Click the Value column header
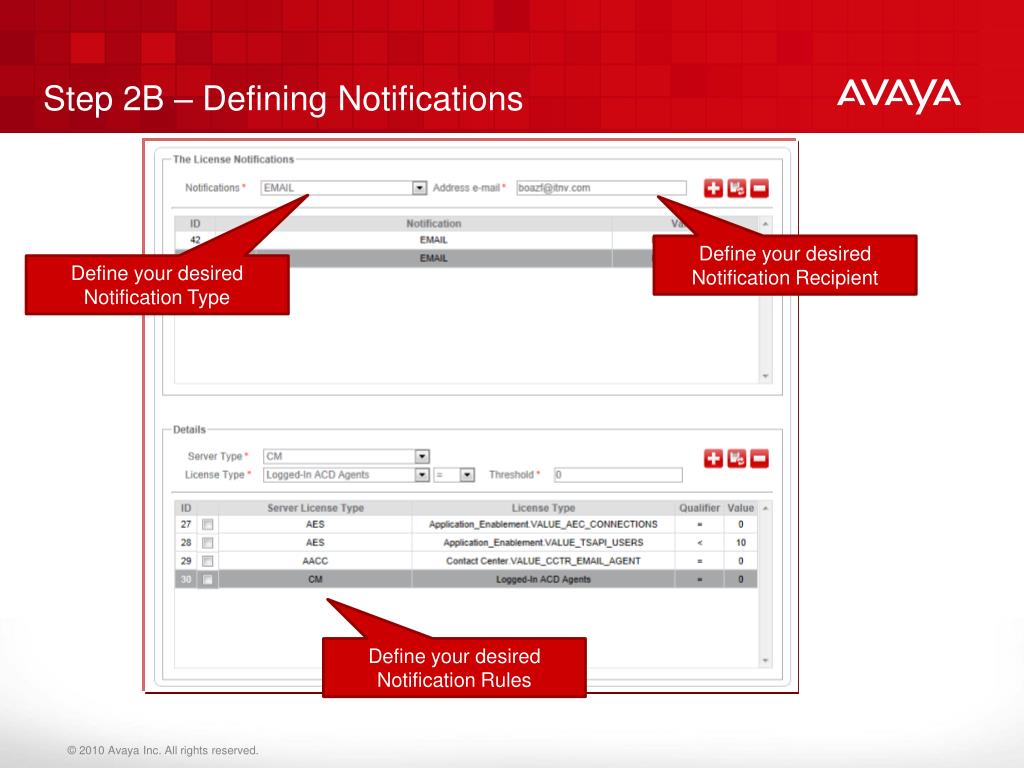Viewport: 1024px width, 768px height. pos(741,507)
